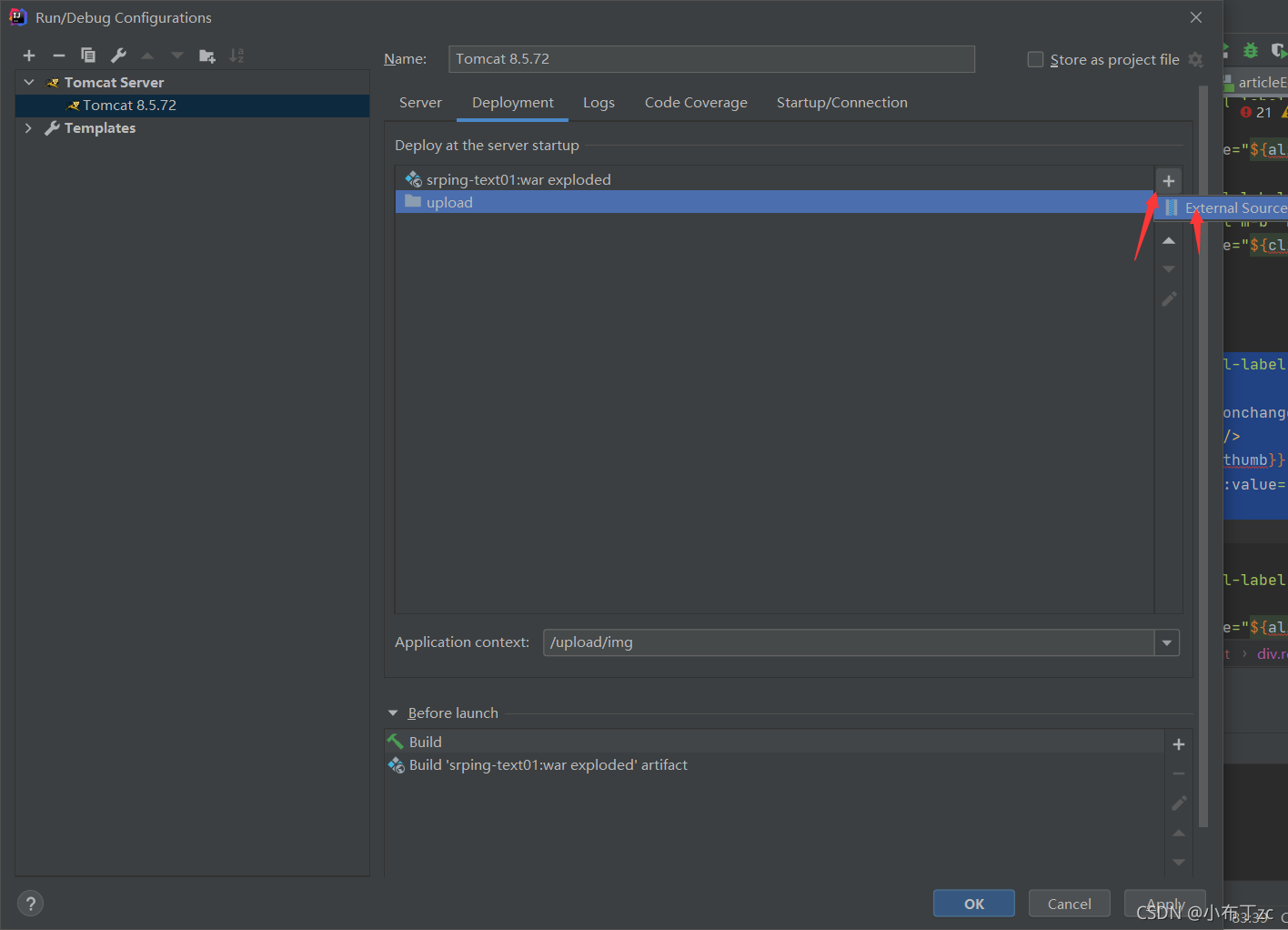Focus the Application context field
The image size is (1288, 930).
tap(849, 642)
